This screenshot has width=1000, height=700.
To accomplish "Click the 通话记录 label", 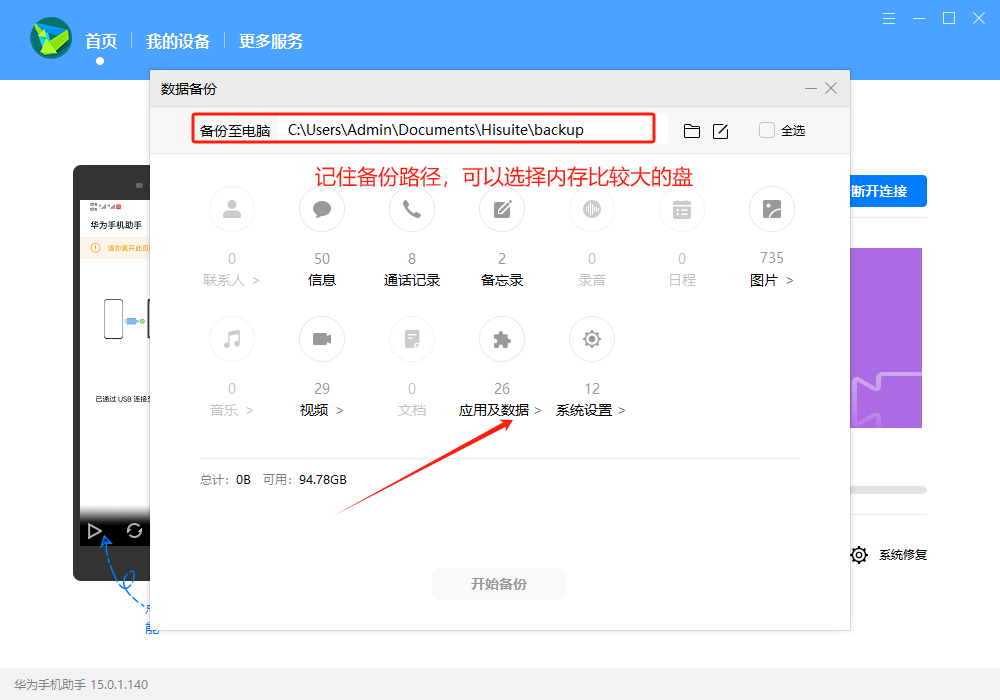I will pyautogui.click(x=412, y=281).
